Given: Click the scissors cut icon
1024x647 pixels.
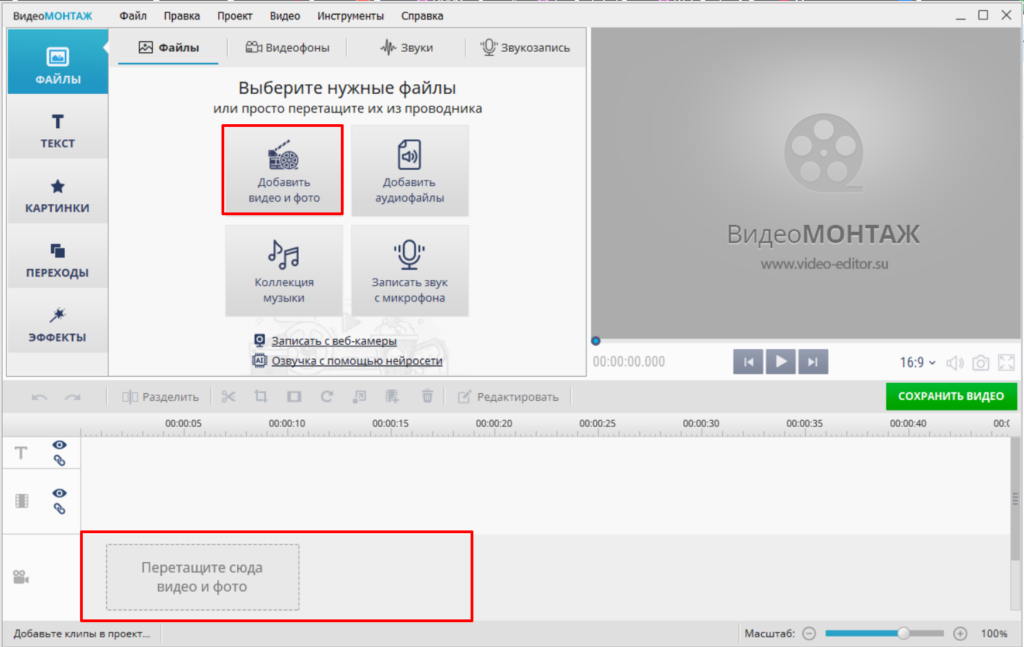Looking at the screenshot, I should [228, 396].
